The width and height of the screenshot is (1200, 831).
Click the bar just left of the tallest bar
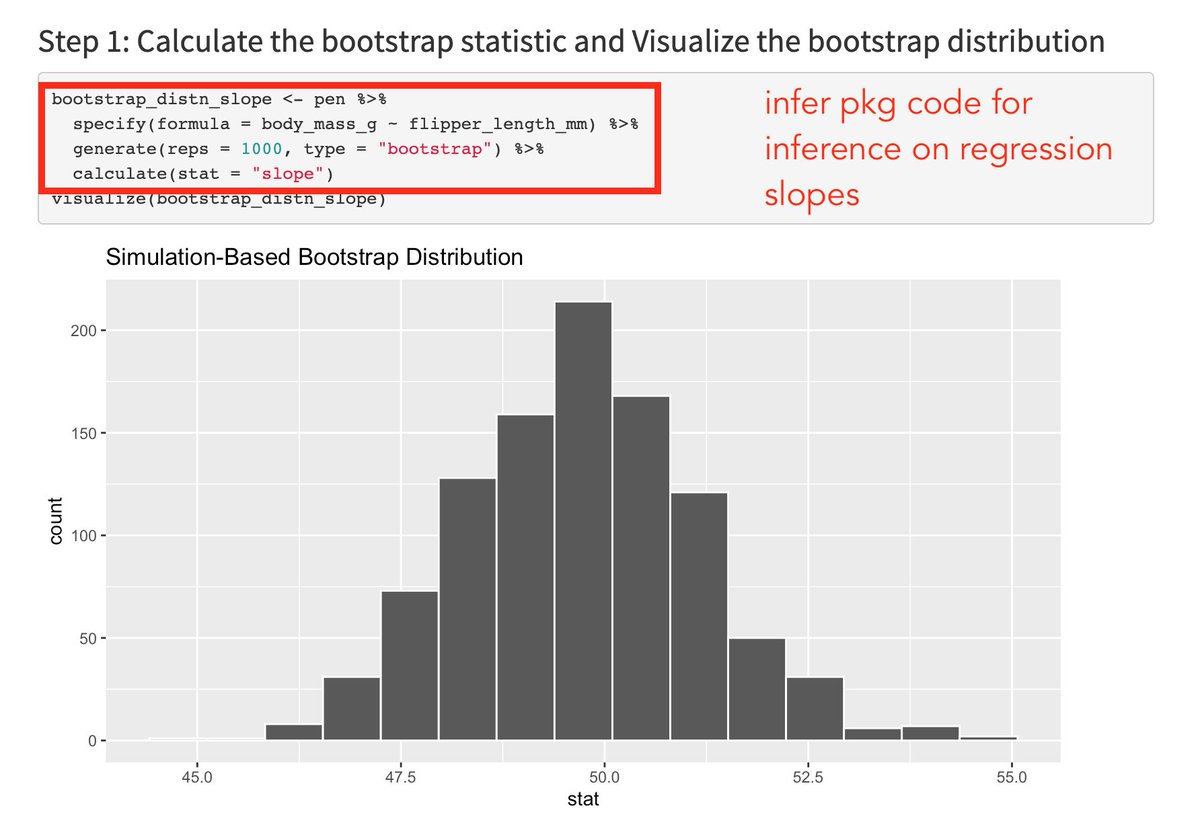tap(526, 577)
